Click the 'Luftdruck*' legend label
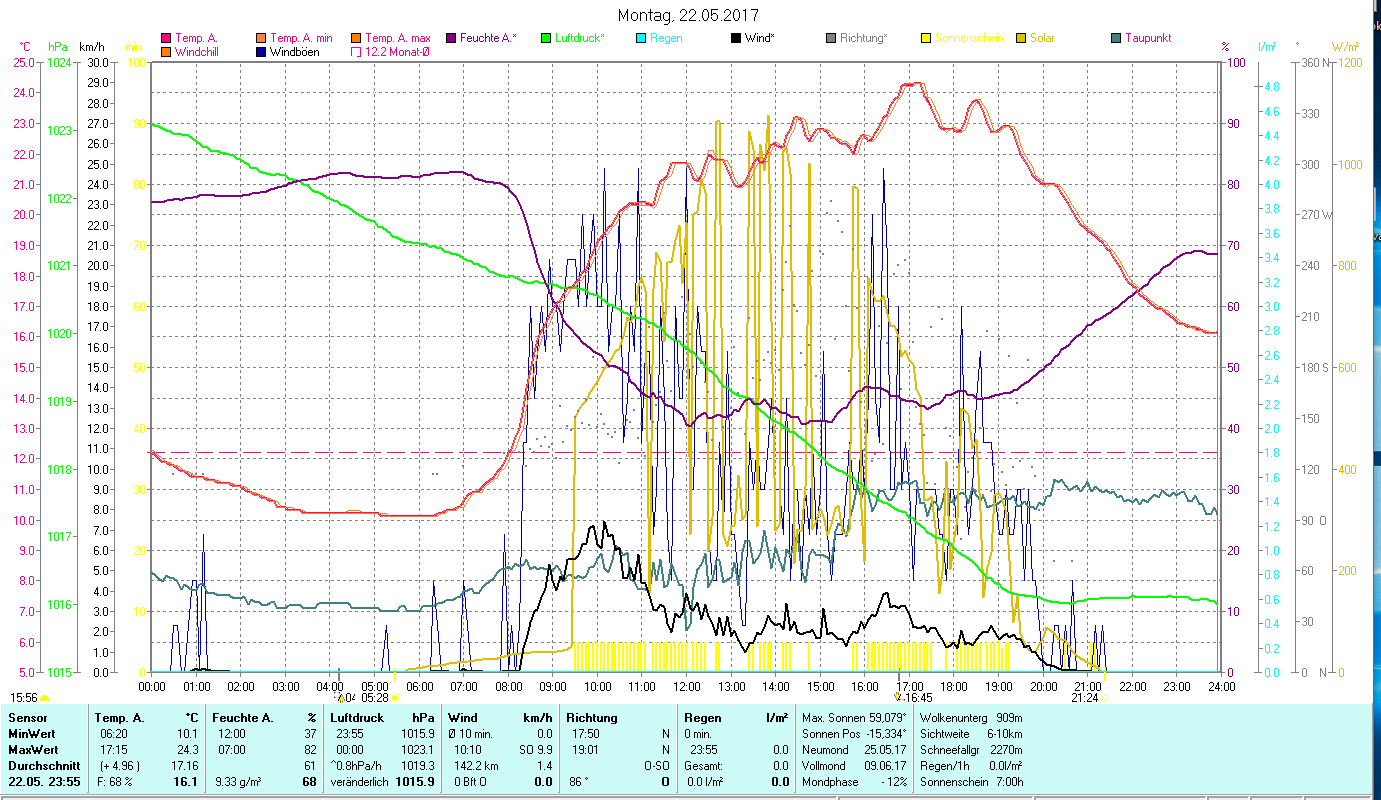The height and width of the screenshot is (800, 1381). 579,38
